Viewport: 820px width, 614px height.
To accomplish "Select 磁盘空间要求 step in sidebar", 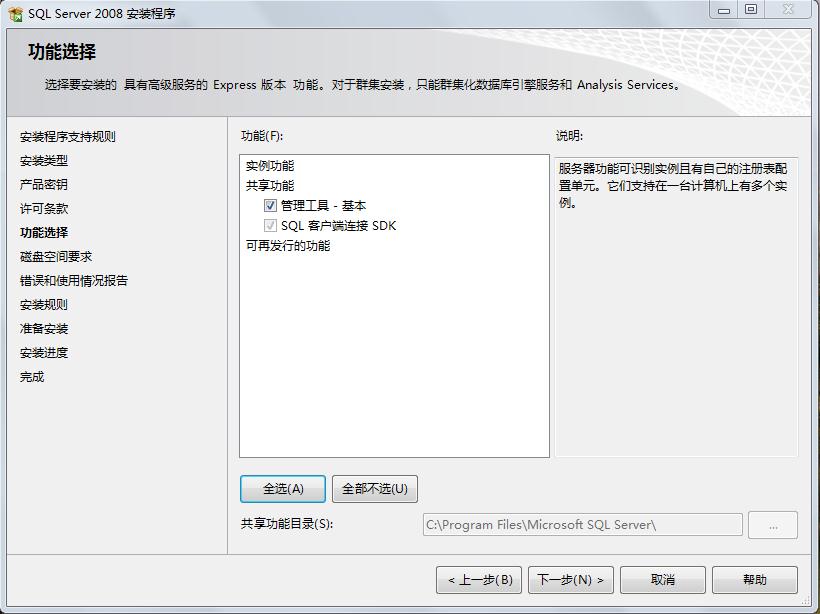I will (56, 257).
